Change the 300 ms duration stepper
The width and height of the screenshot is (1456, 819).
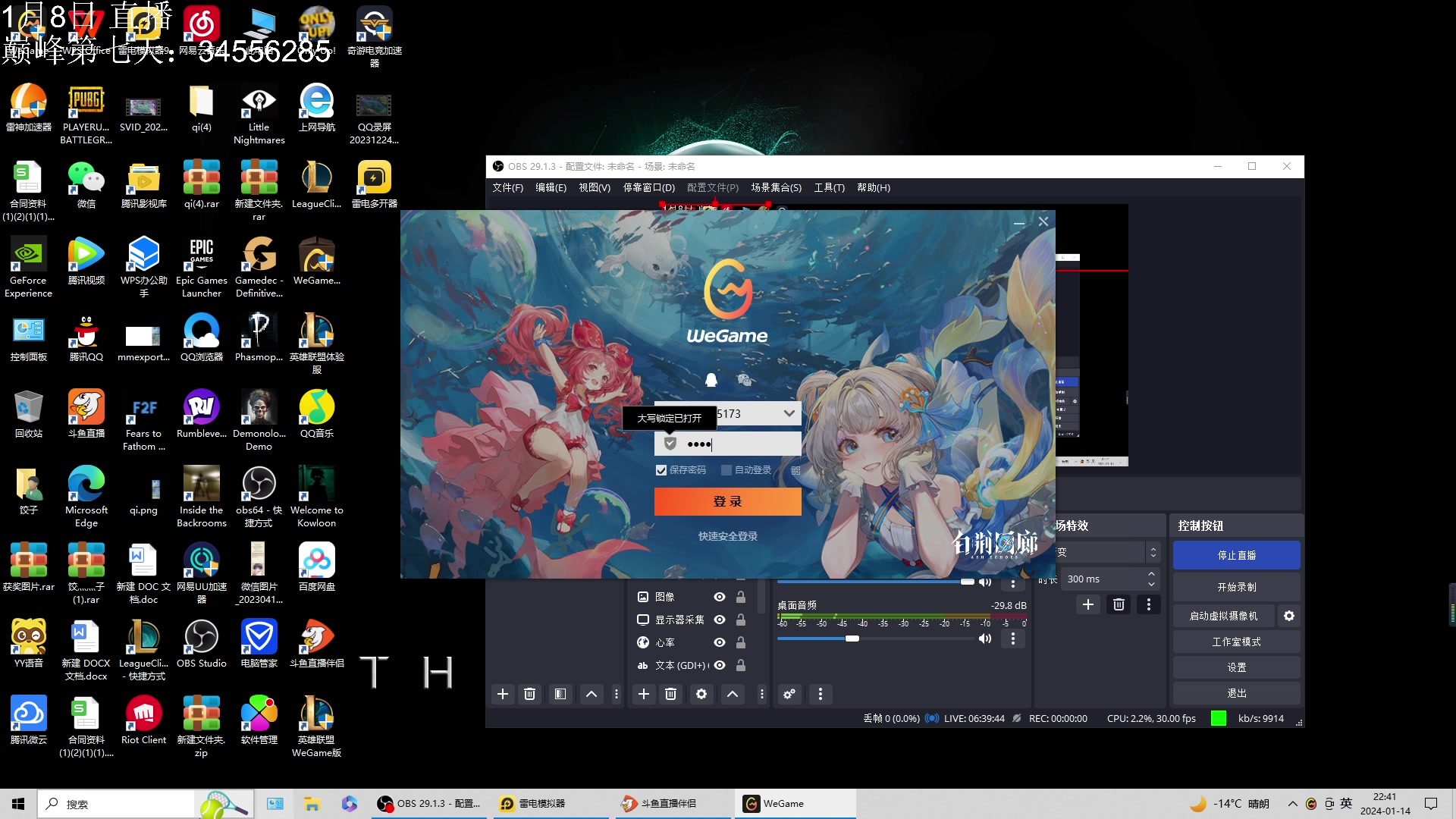point(1151,579)
